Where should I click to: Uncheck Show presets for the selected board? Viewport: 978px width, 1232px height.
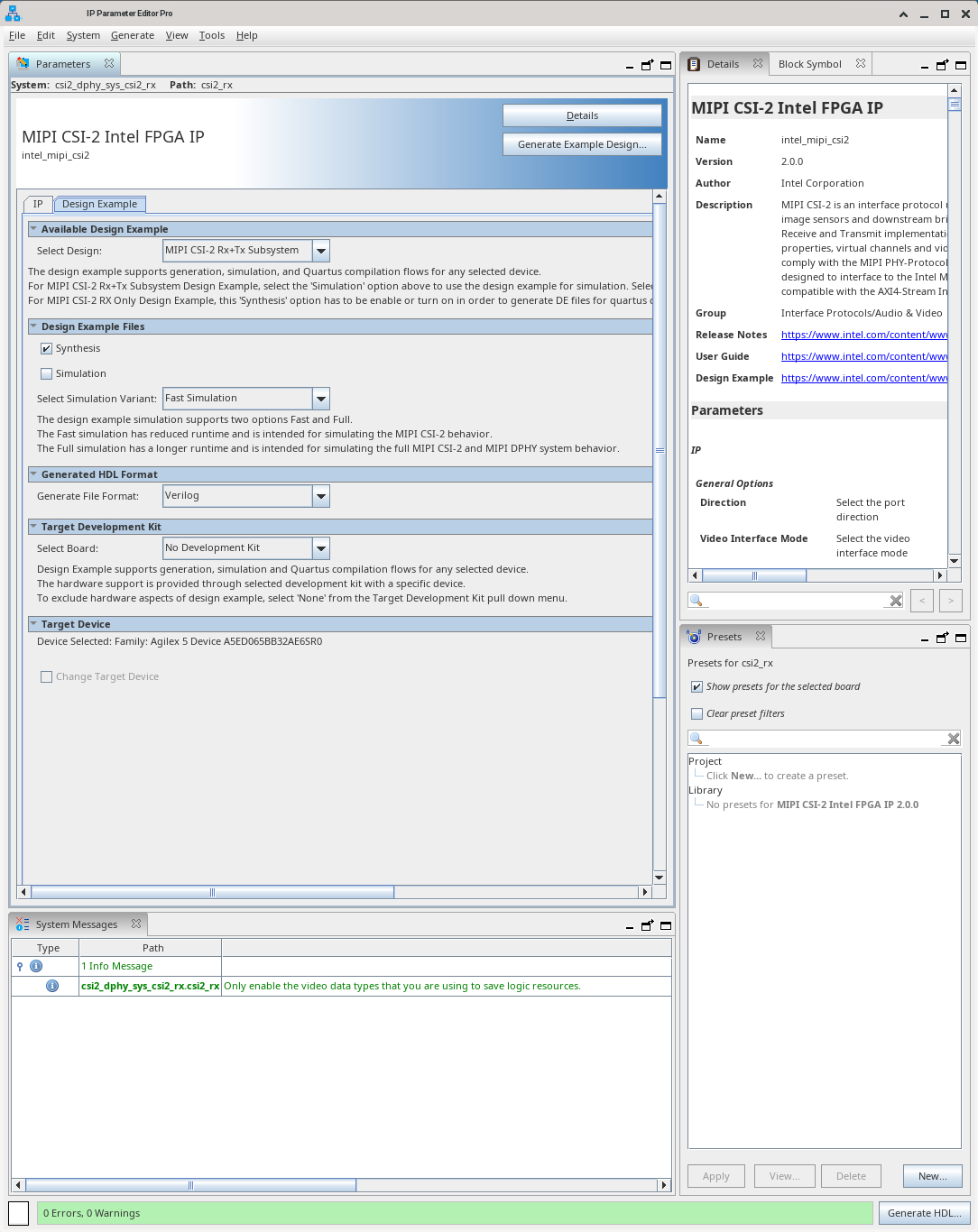coord(697,686)
